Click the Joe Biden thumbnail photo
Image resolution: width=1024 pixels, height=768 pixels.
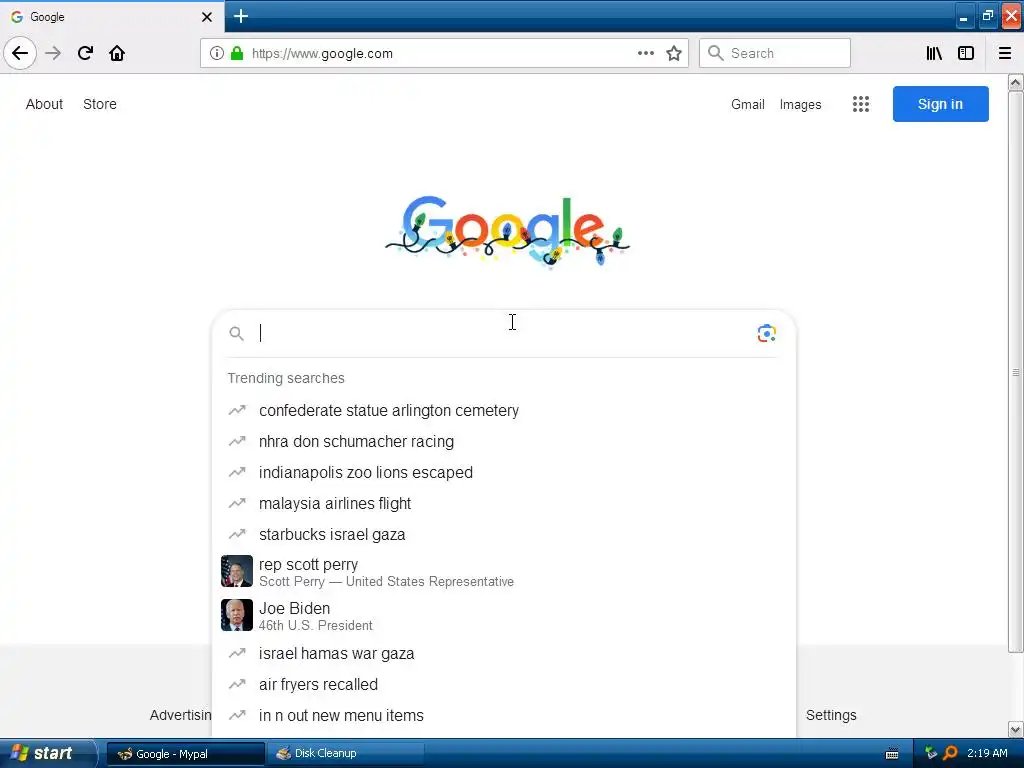[x=236, y=615]
